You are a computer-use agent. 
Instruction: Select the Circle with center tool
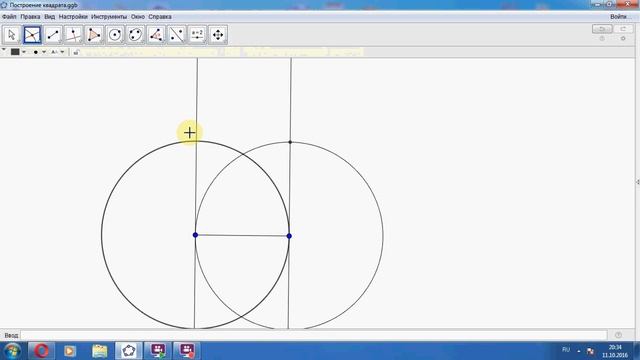[x=115, y=35]
